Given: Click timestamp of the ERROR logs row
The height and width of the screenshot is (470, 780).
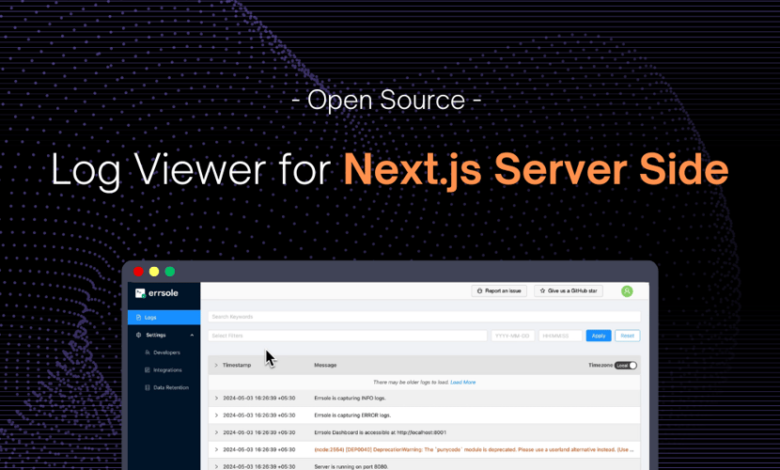Looking at the screenshot, I should (259, 415).
